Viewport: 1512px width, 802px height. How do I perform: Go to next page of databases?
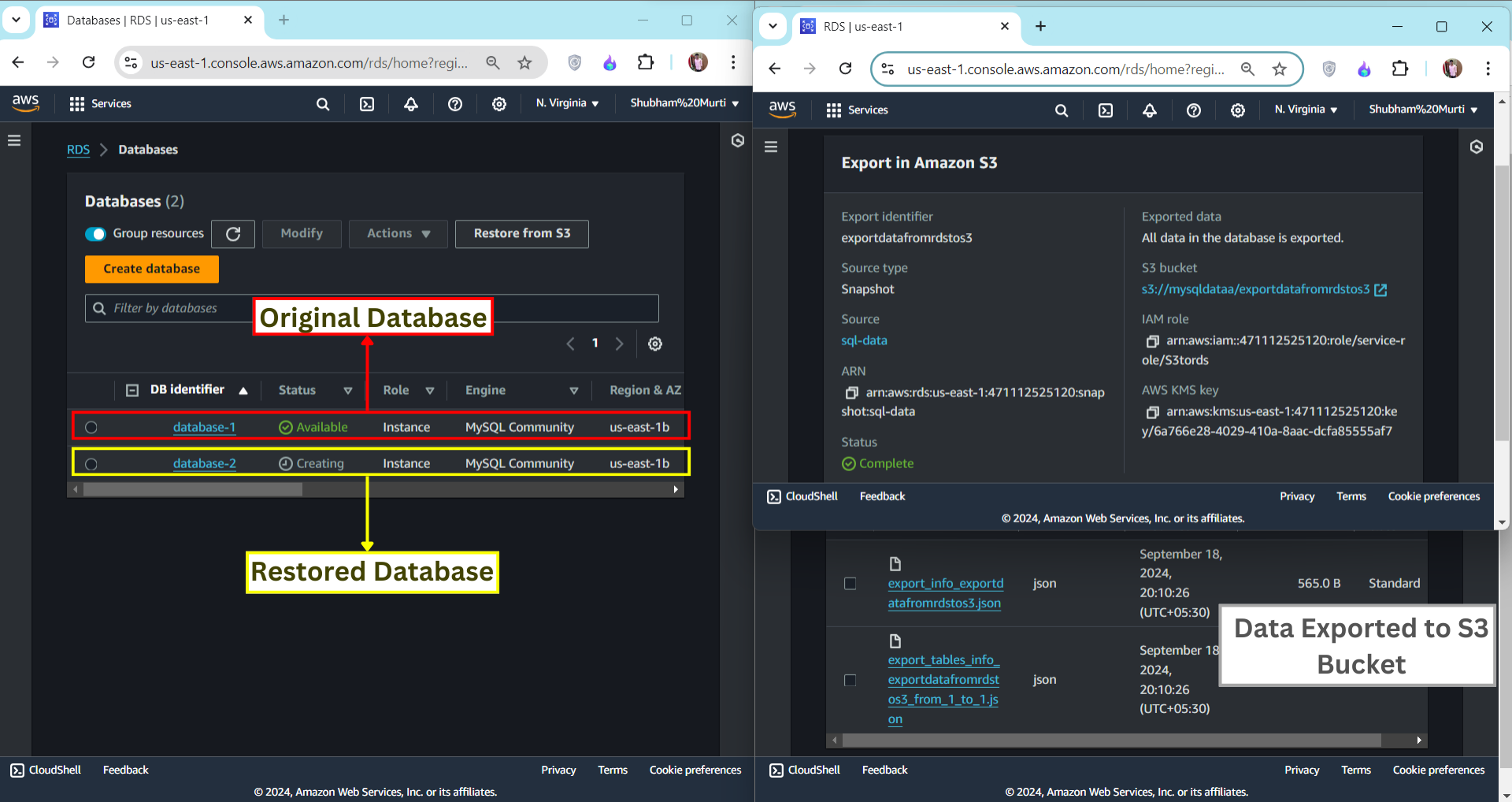click(x=620, y=343)
